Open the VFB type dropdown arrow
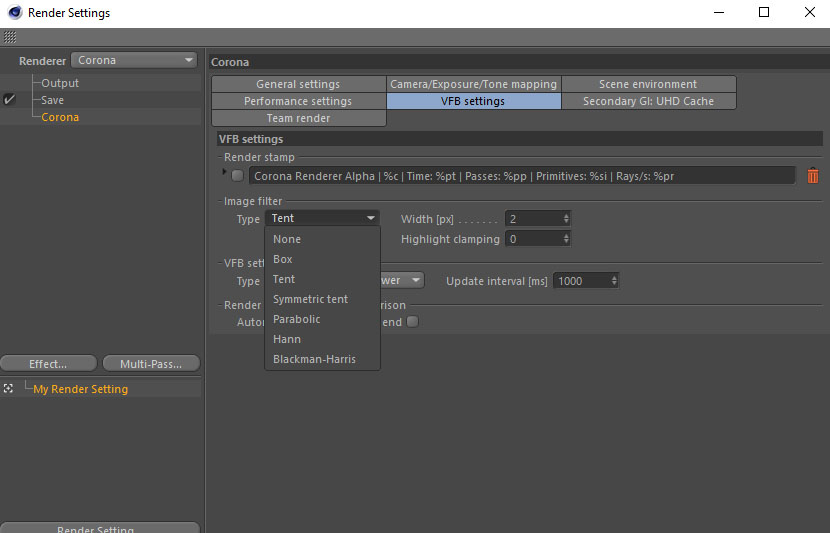Image resolution: width=830 pixels, height=533 pixels. pos(416,280)
